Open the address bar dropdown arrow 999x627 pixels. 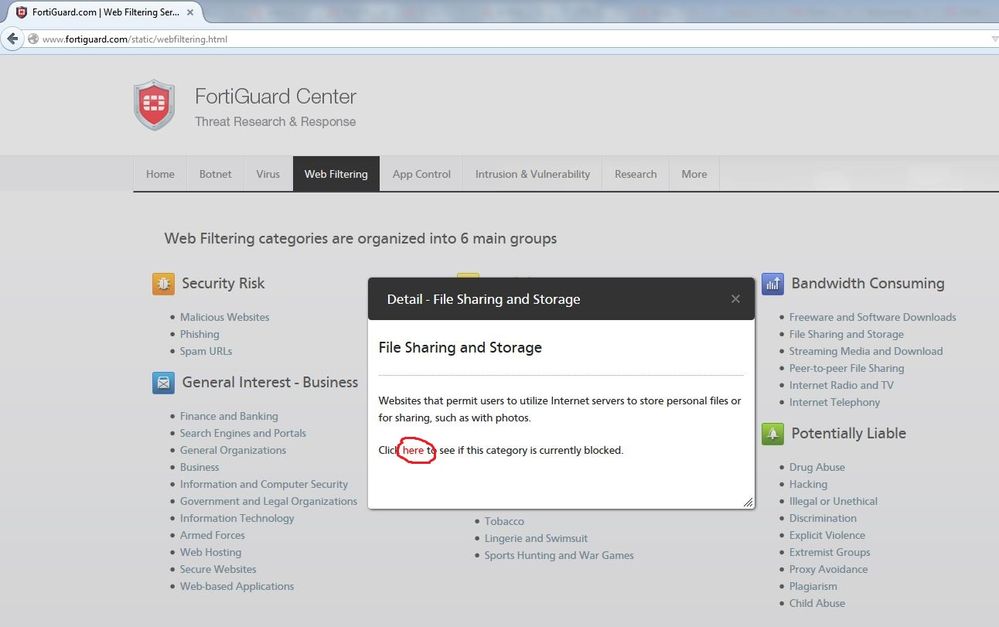pyautogui.click(x=995, y=39)
